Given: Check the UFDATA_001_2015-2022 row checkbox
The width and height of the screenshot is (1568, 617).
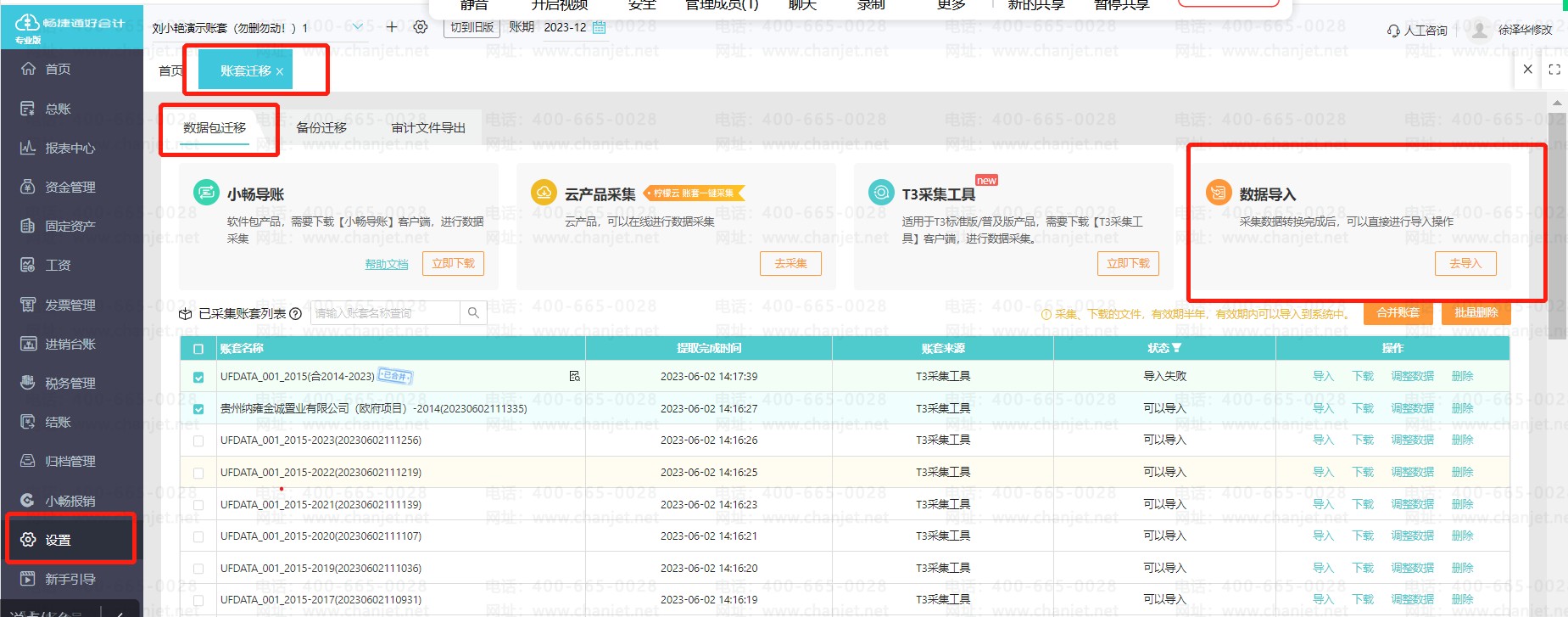Looking at the screenshot, I should (x=198, y=473).
